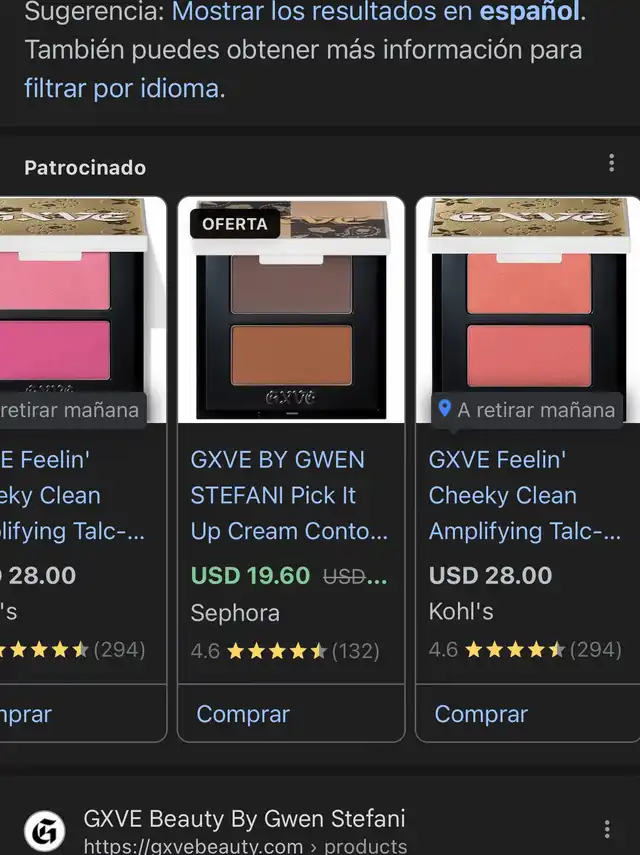
Task: Open the GXVE BY GWEN STEFANI Pick It Up title
Action: click(x=289, y=495)
